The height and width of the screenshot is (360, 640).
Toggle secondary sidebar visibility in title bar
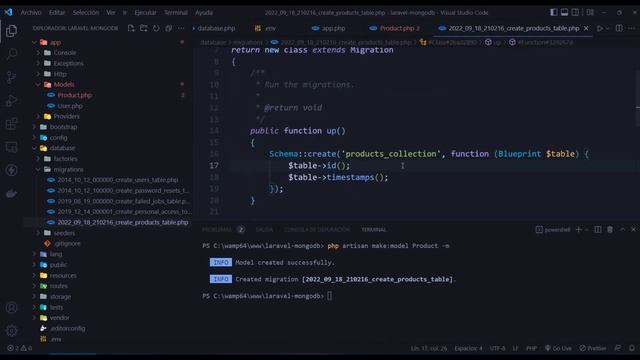point(575,12)
